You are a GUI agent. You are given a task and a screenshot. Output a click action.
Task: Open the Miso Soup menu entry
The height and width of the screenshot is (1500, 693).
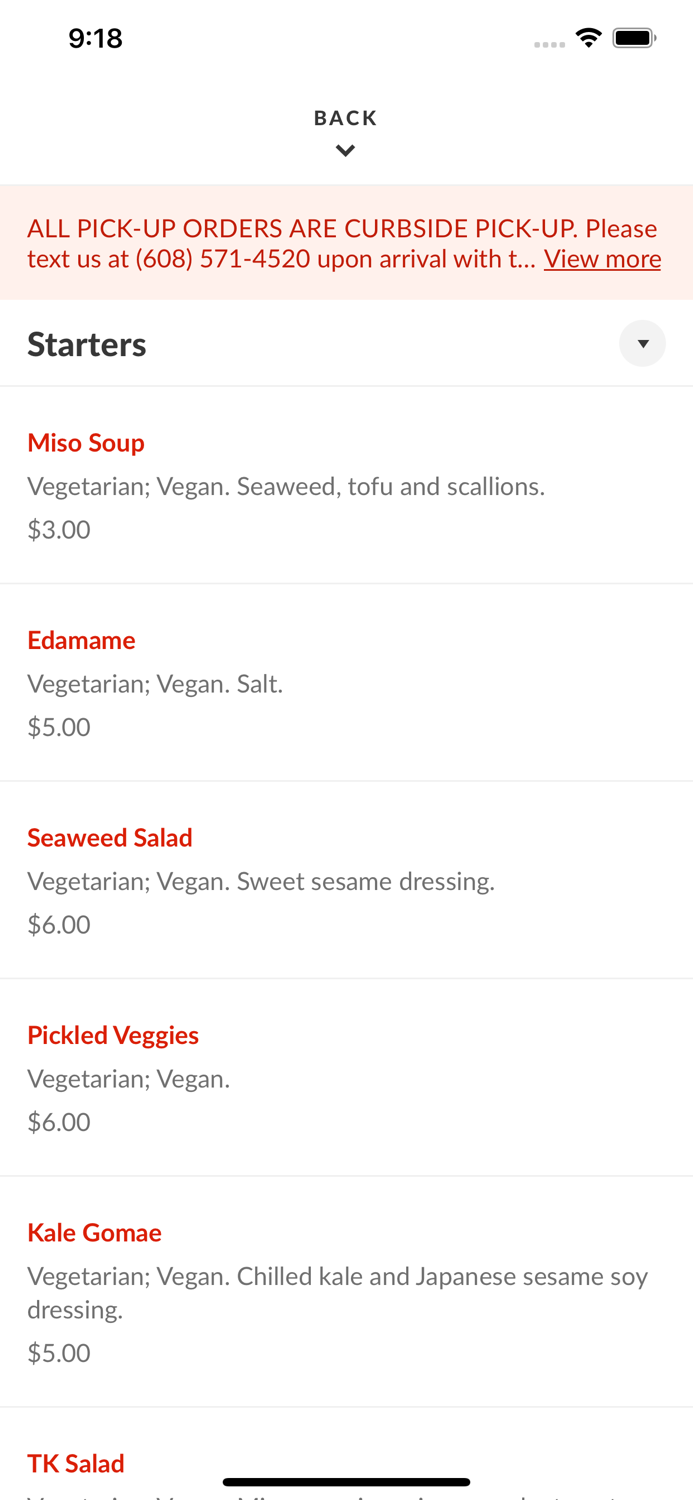86,443
